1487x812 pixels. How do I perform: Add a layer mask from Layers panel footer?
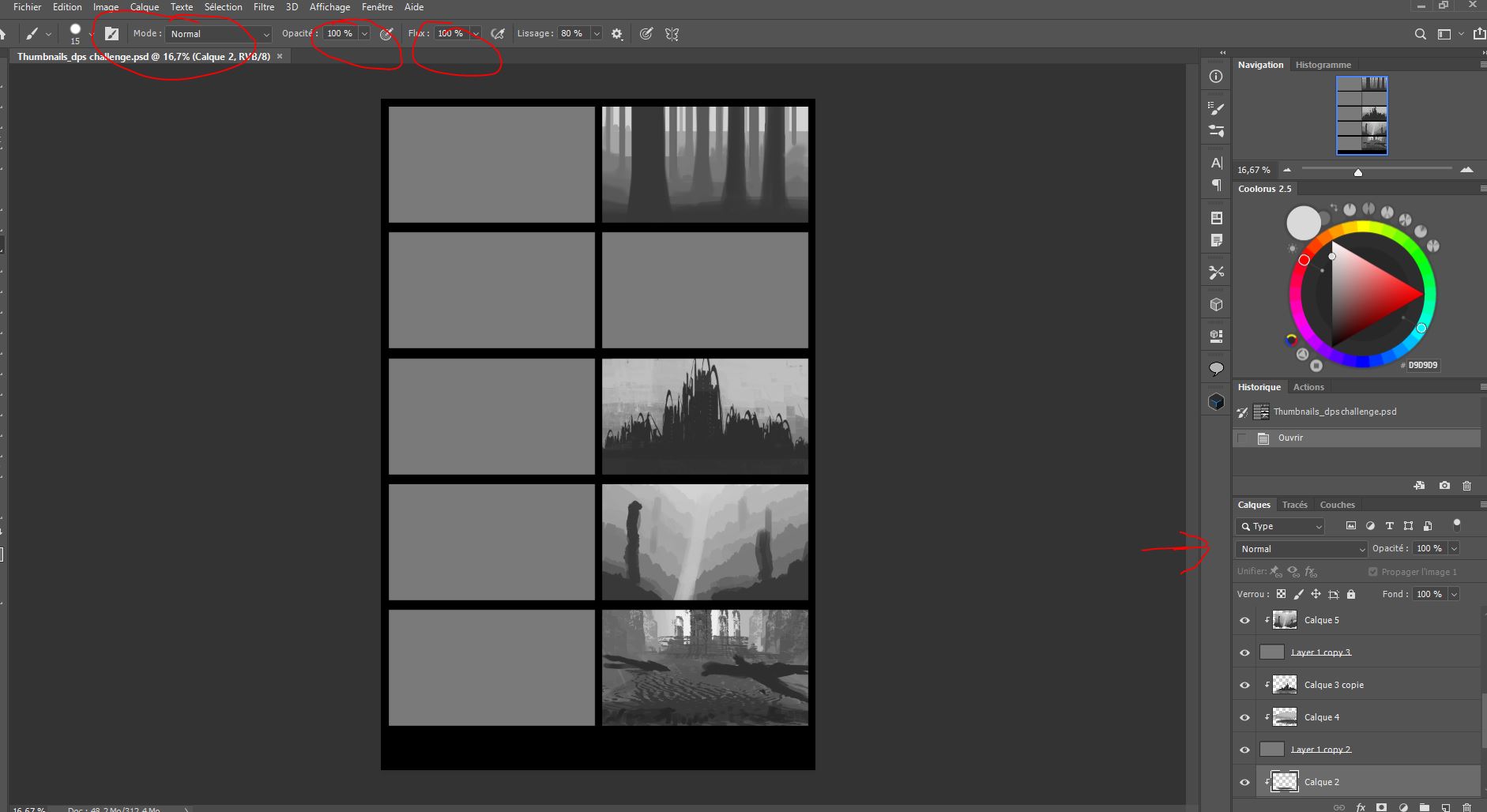(1381, 807)
